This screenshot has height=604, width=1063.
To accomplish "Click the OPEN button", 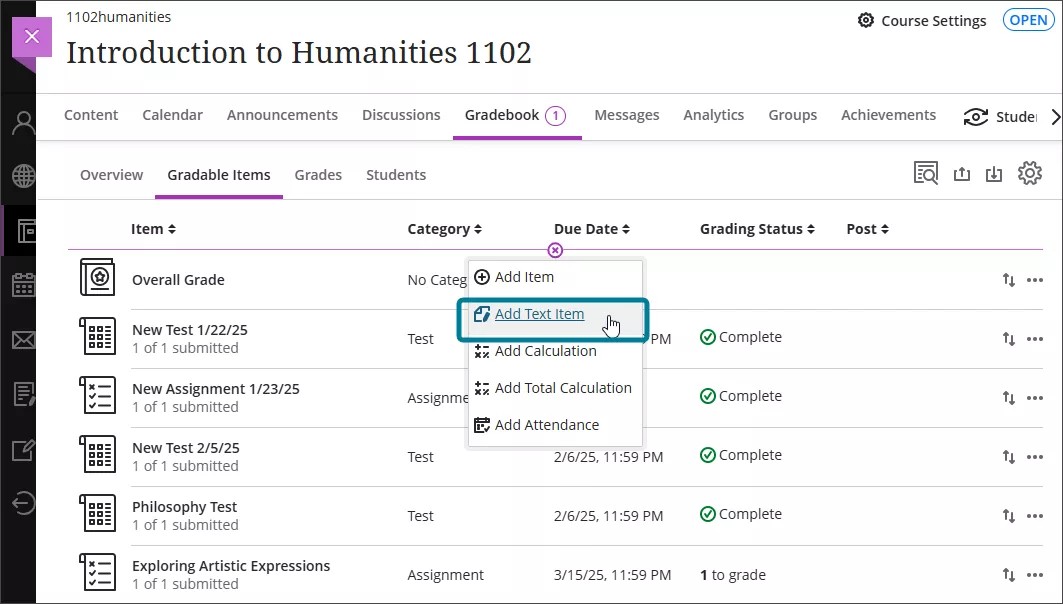I will tap(1028, 19).
